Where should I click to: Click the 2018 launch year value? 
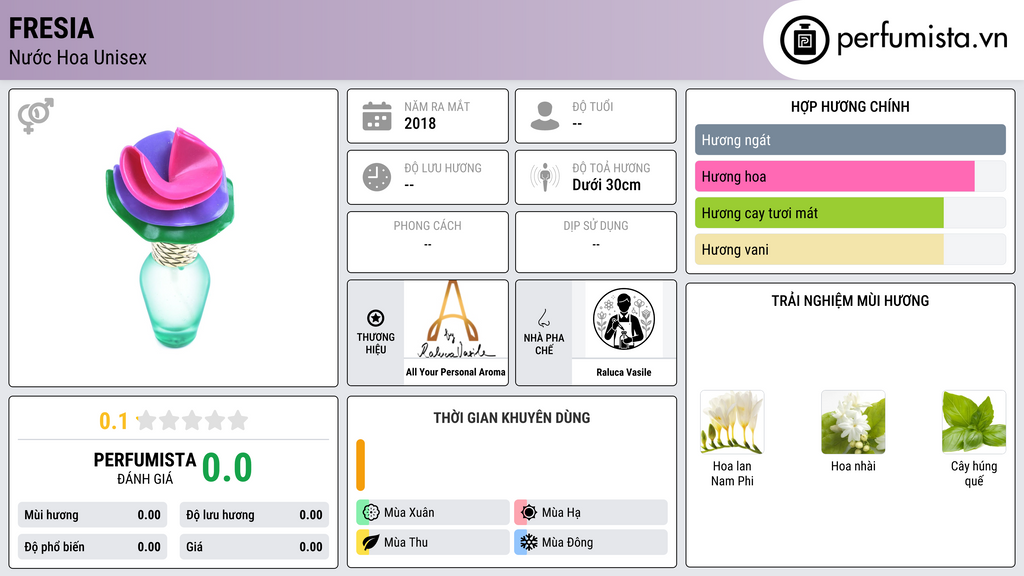click(420, 123)
